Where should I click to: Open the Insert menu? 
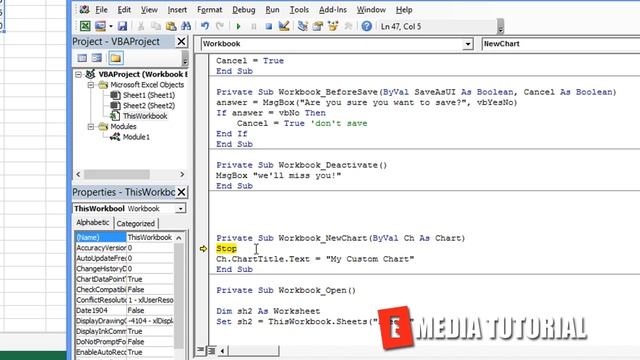(177, 9)
